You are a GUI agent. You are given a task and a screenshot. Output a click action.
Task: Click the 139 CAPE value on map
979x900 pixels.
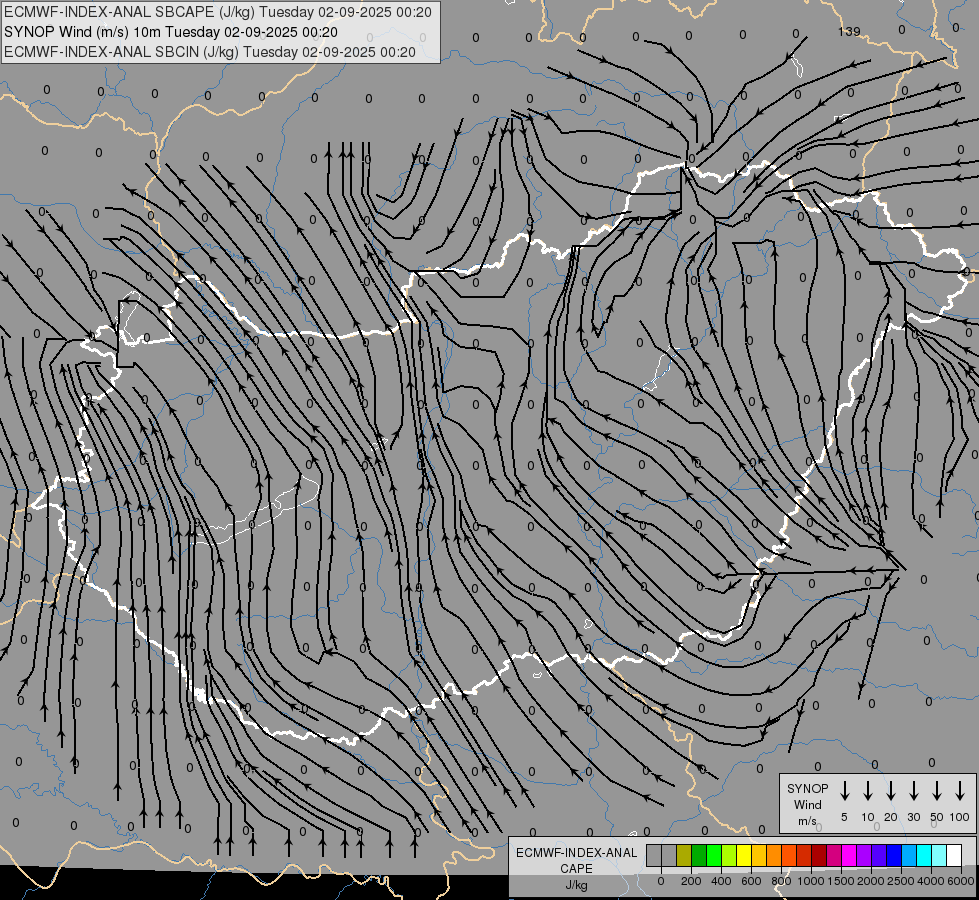click(849, 31)
